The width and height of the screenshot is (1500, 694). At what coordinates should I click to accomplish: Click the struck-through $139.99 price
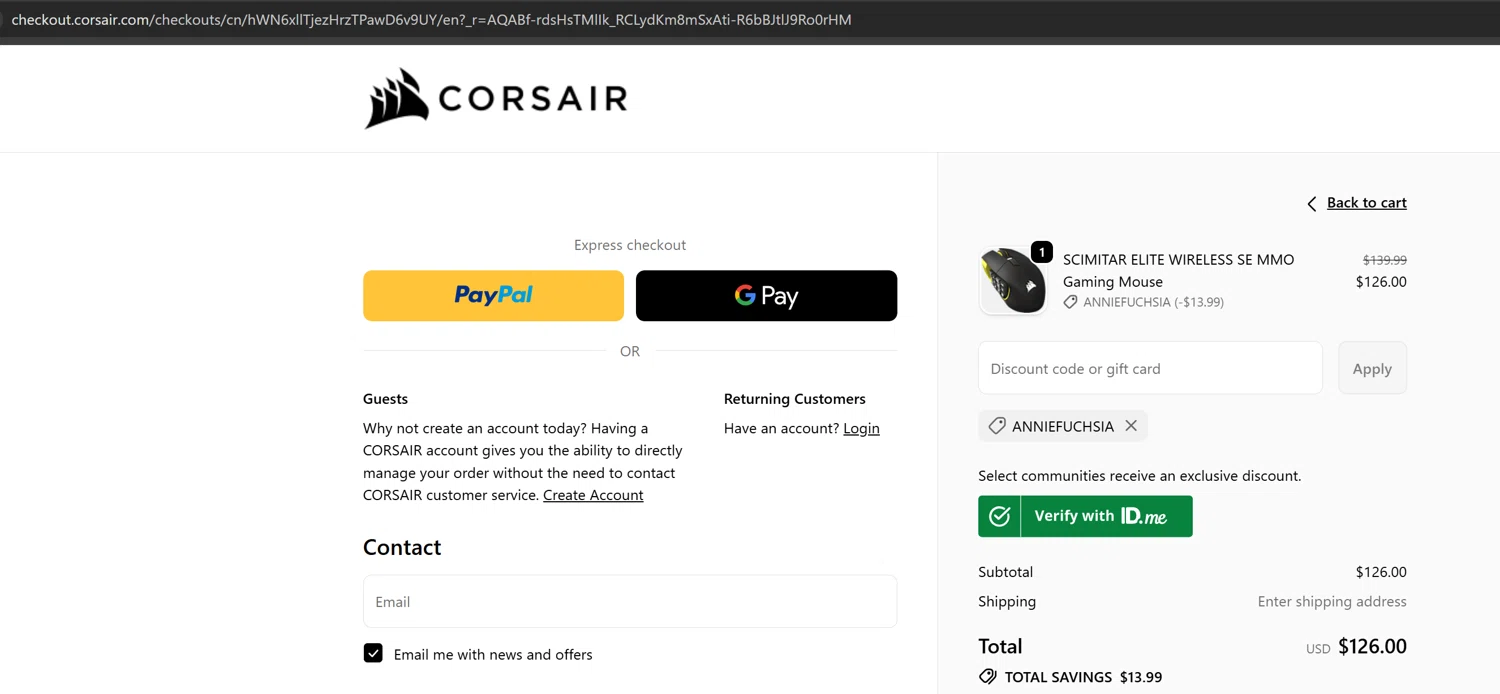click(1384, 260)
